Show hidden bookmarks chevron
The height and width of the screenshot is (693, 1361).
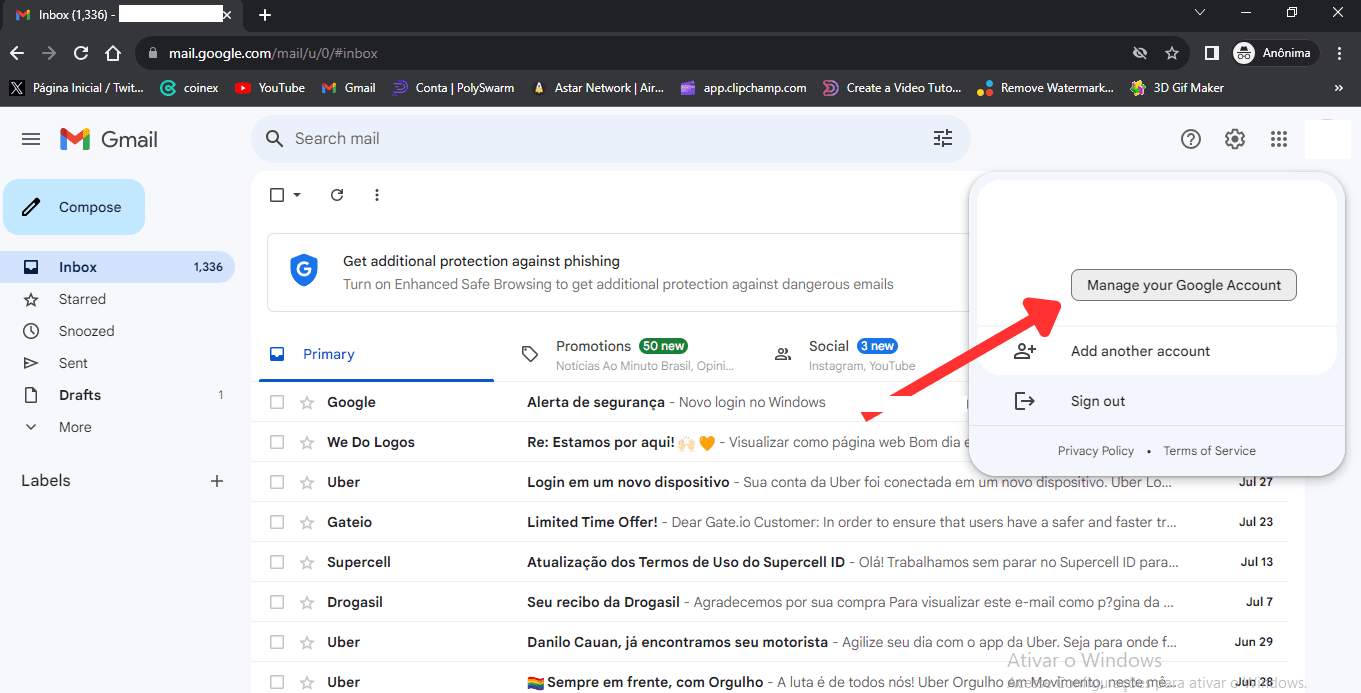1339,88
